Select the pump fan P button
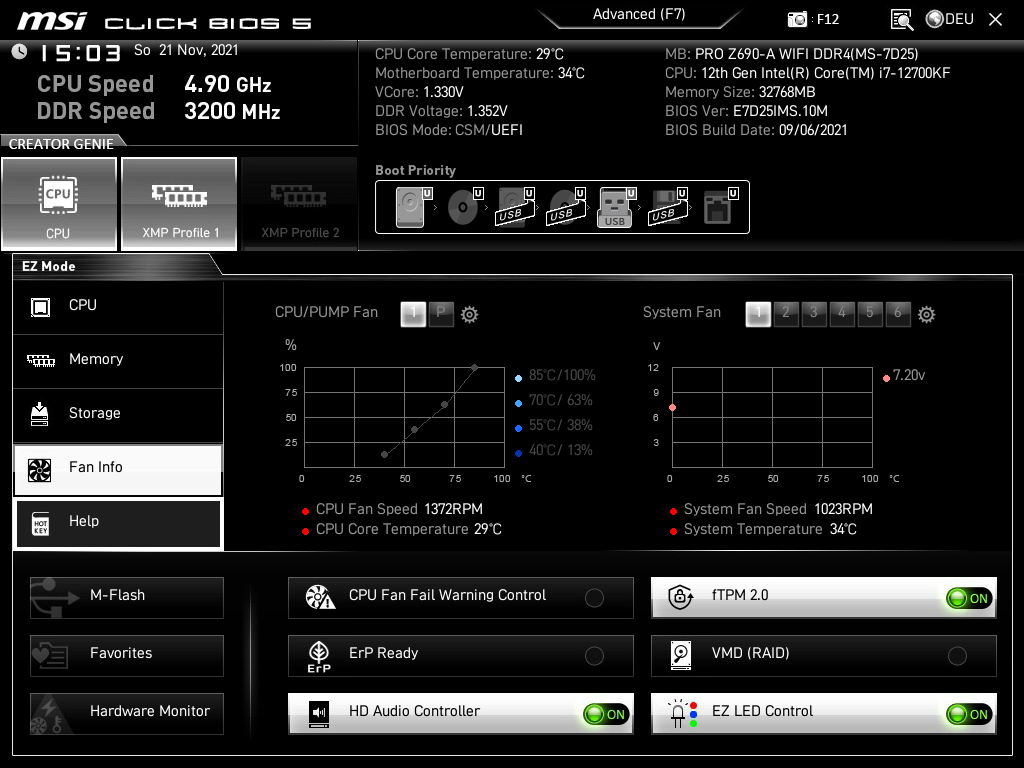 click(441, 313)
